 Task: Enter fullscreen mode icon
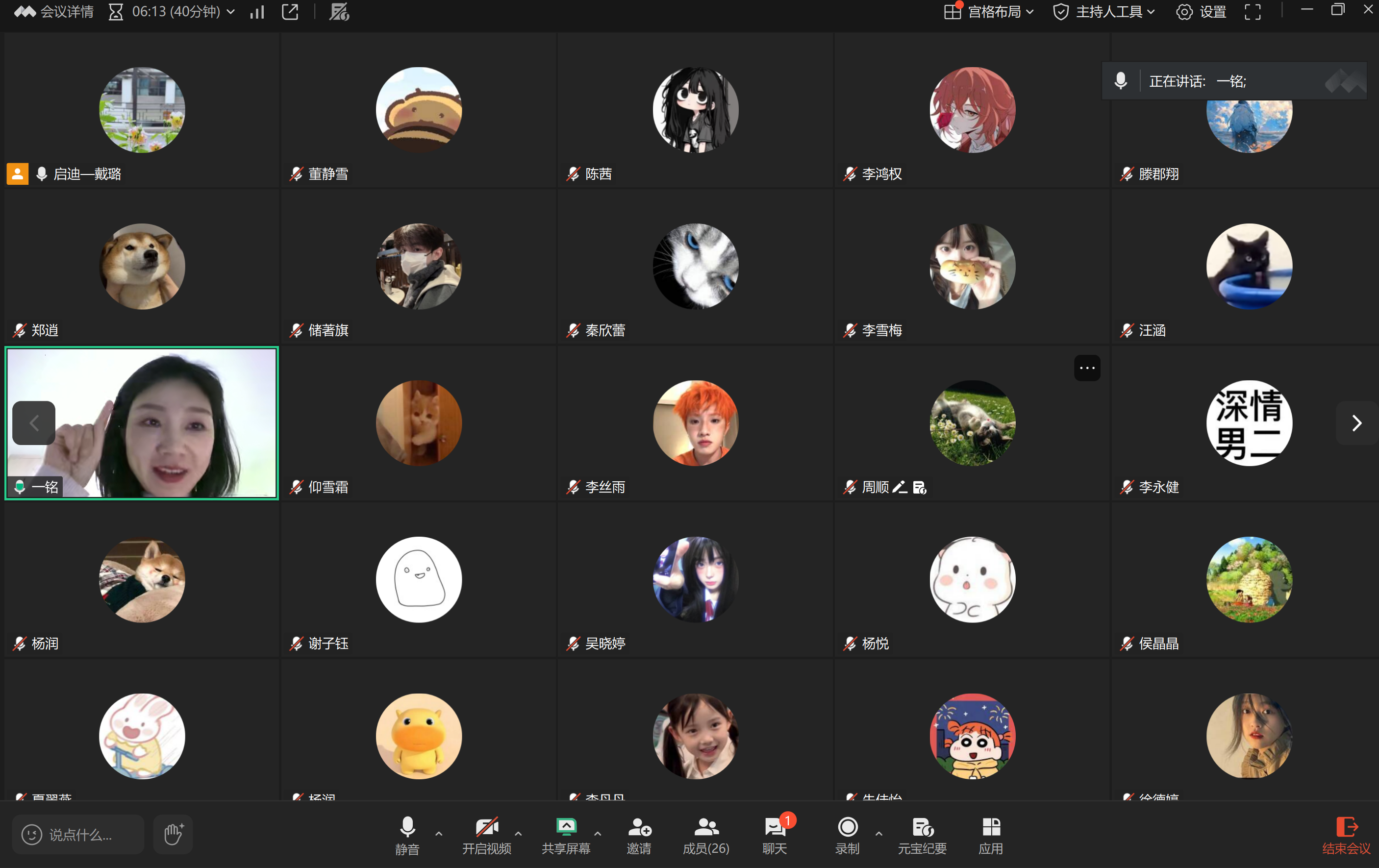pyautogui.click(x=1253, y=12)
